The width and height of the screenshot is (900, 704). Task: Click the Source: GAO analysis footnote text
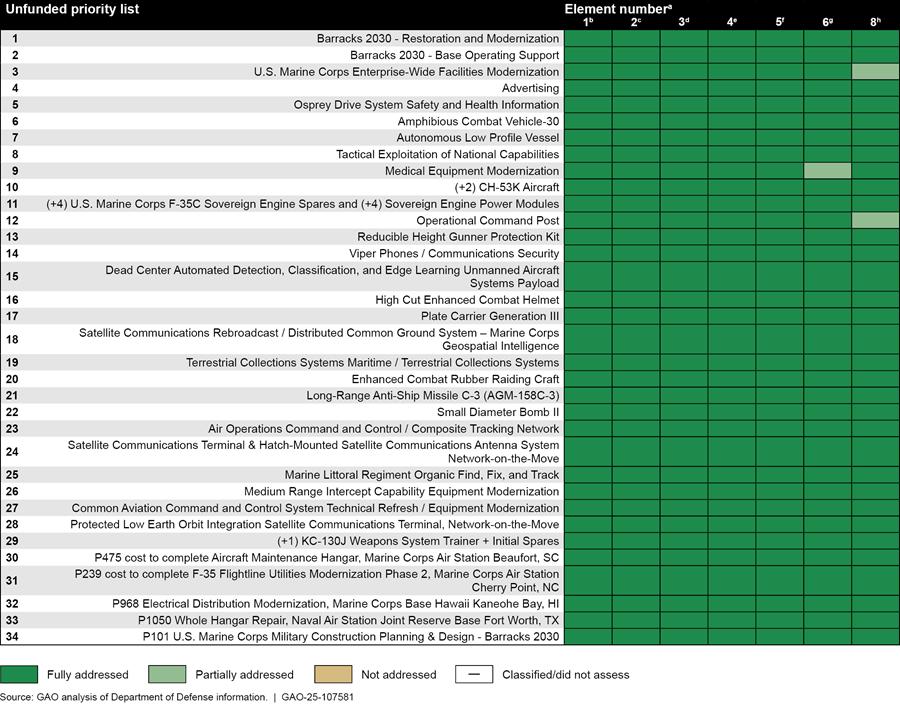[x=134, y=696]
